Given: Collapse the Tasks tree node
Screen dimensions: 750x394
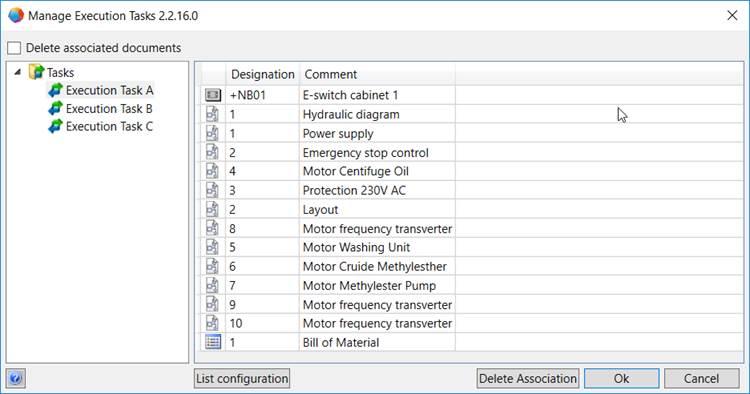Looking at the screenshot, I should [18, 72].
